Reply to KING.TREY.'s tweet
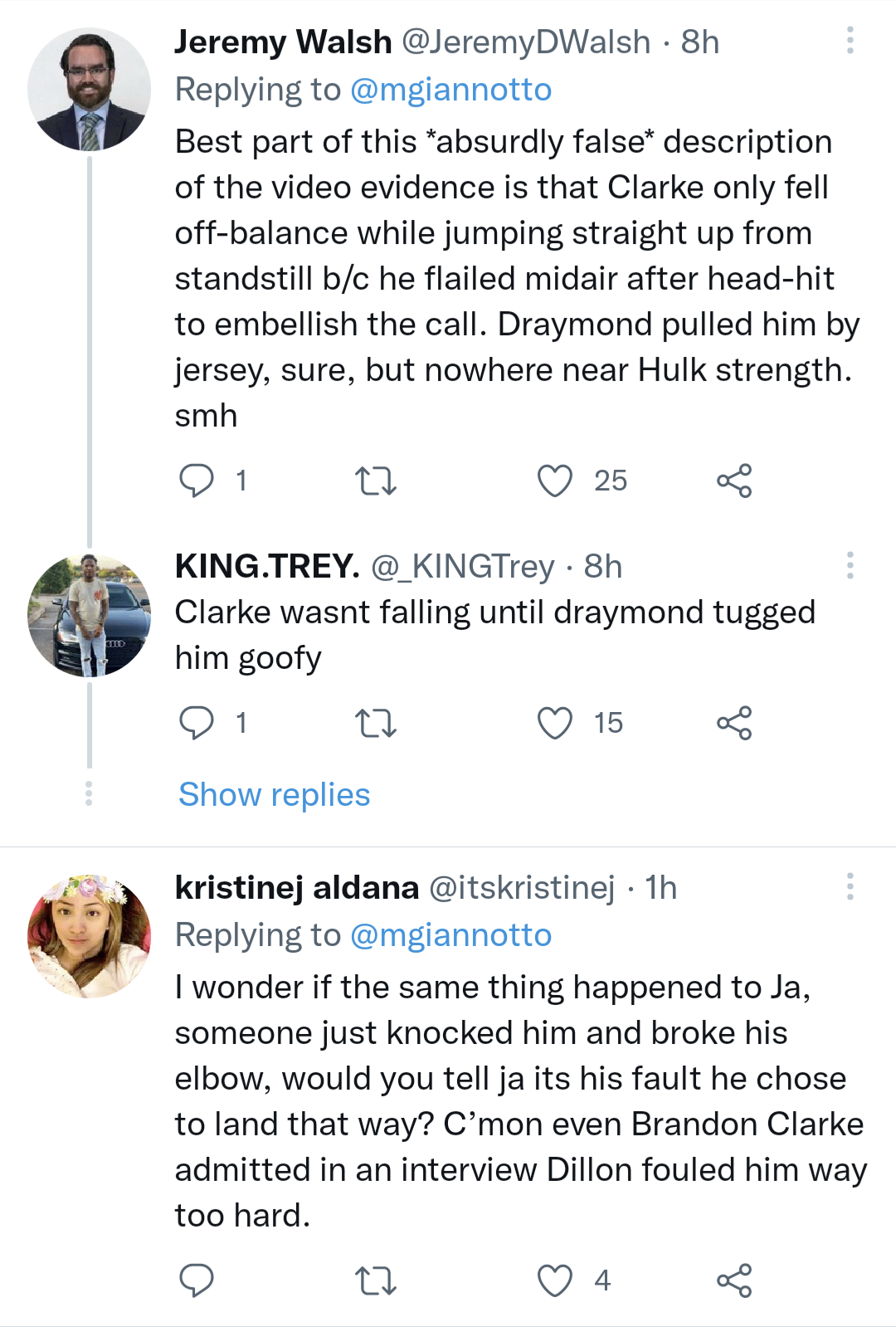 tap(197, 723)
